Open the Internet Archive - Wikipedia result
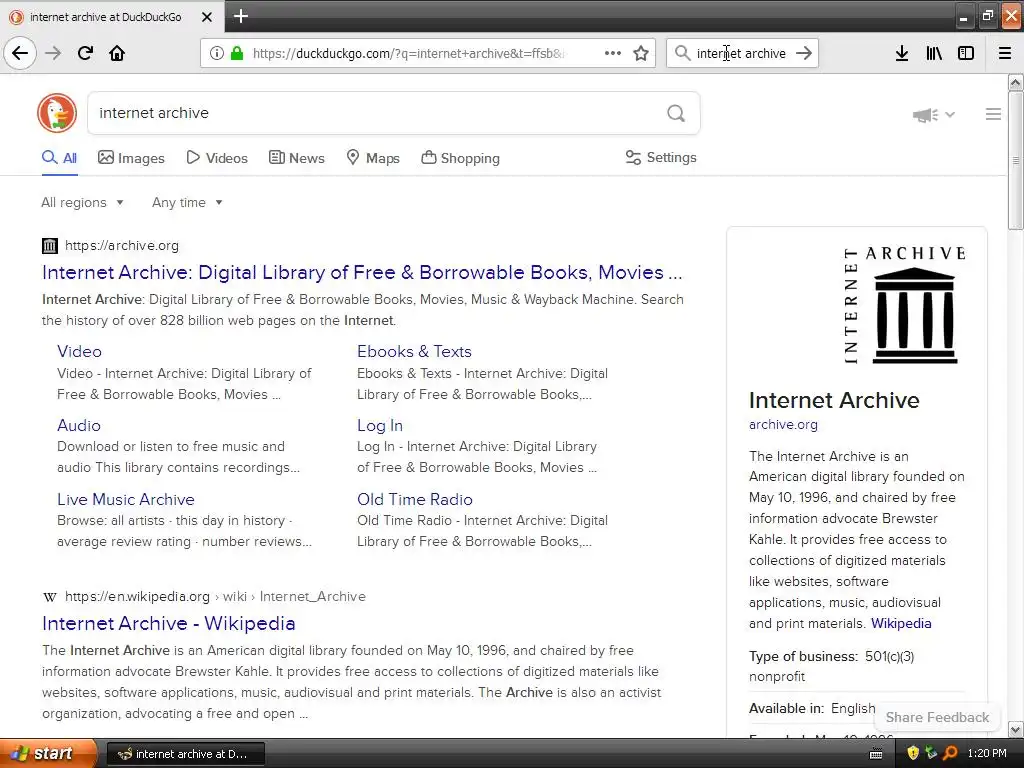Viewport: 1024px width, 768px height. (x=168, y=624)
